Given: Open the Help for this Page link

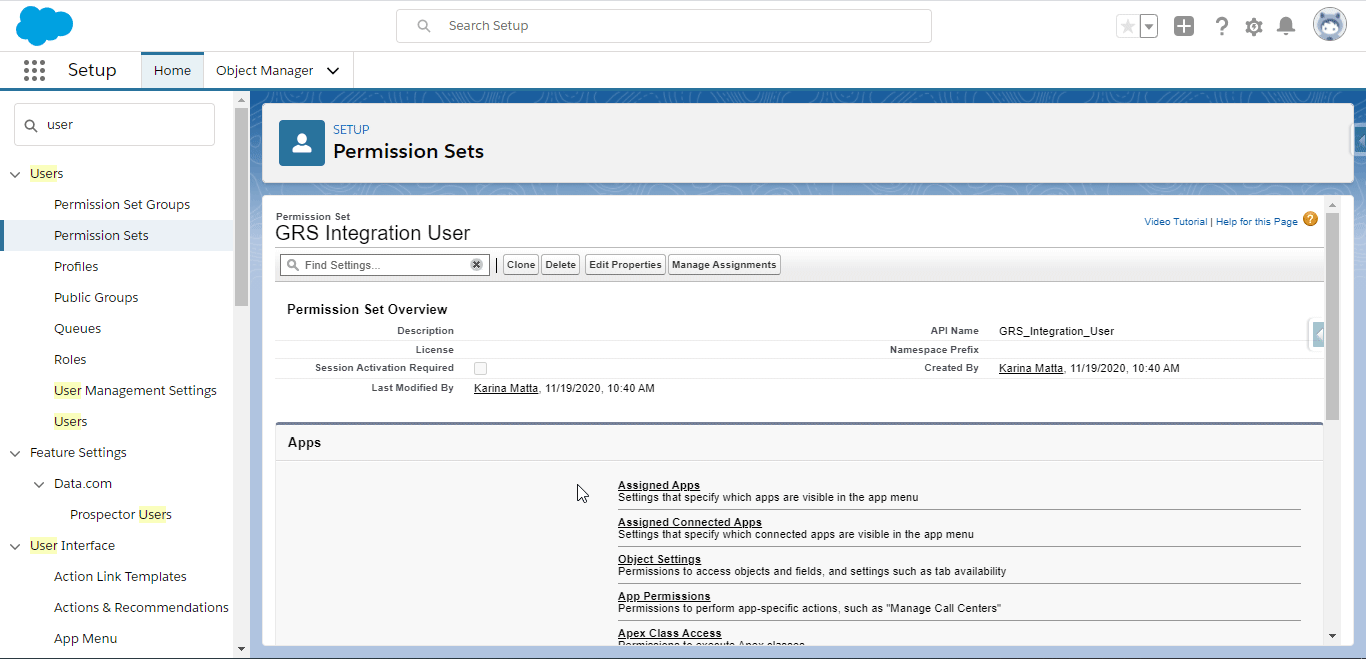Looking at the screenshot, I should (1257, 222).
